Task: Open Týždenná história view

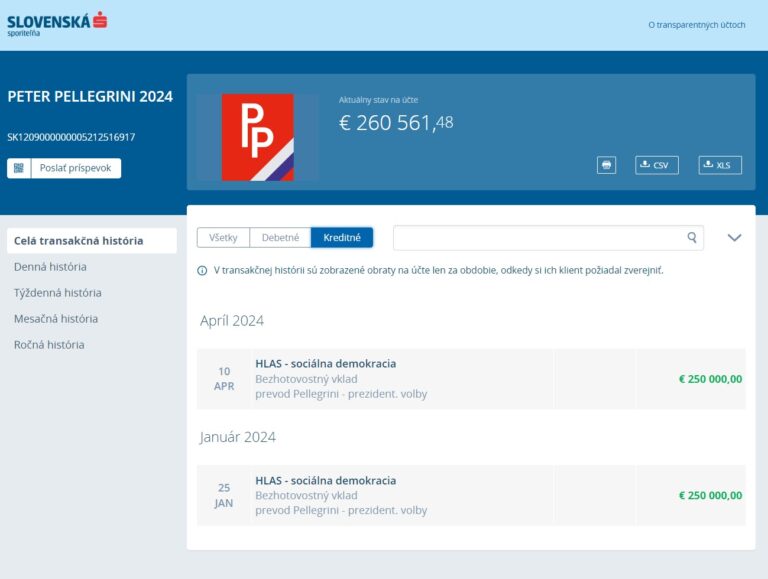Action: pyautogui.click(x=57, y=293)
